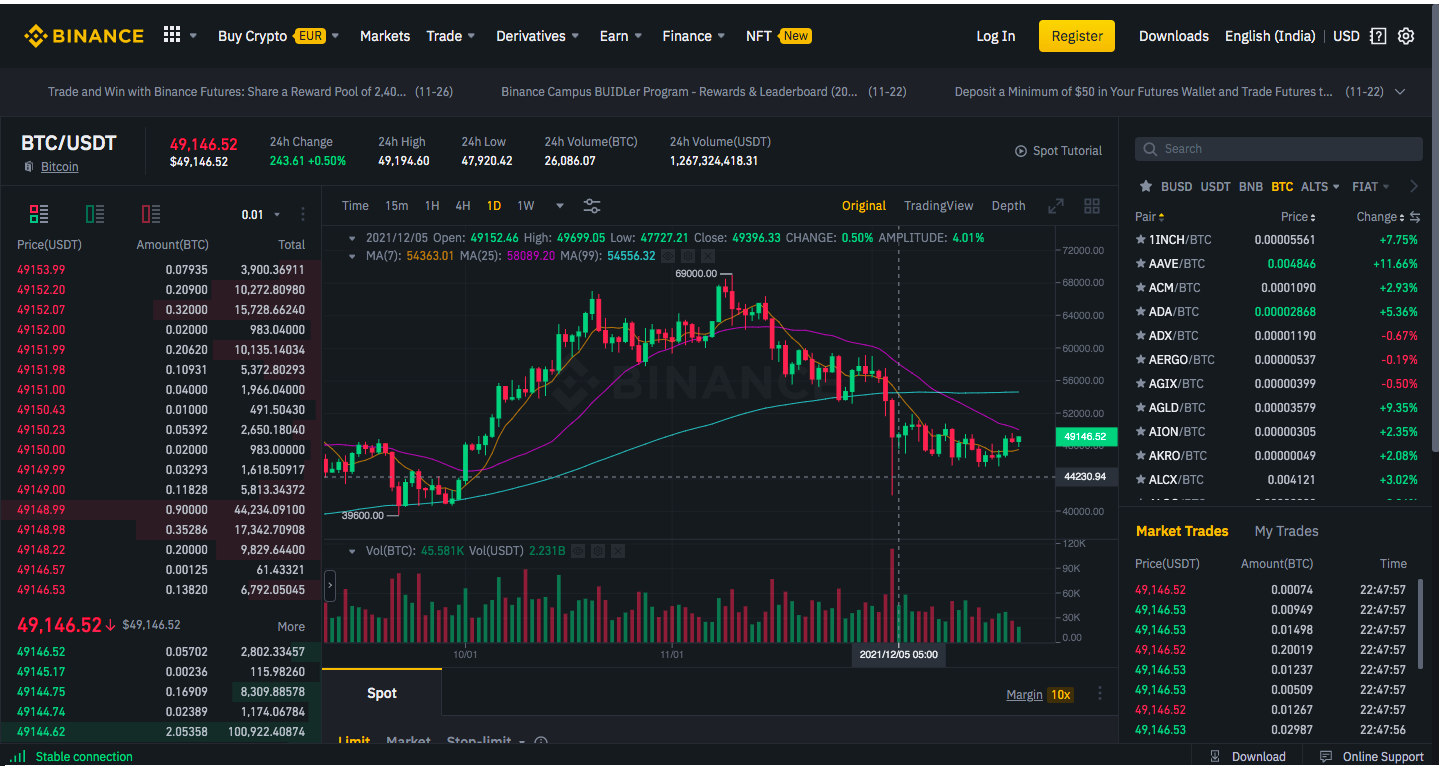Switch to multi-chart grid layout
The image size is (1439, 766).
[x=1092, y=206]
